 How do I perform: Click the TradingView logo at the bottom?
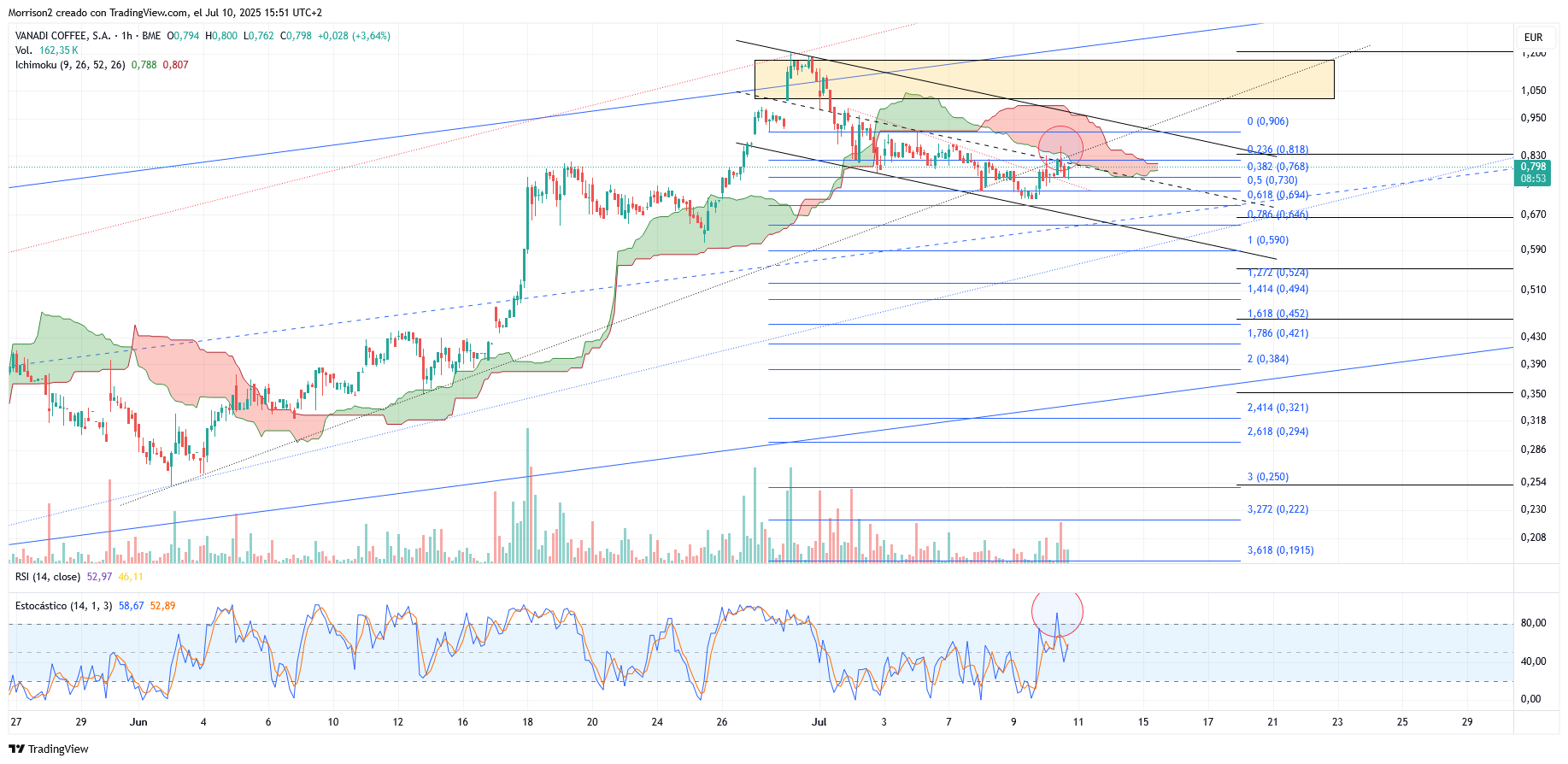pyautogui.click(x=49, y=749)
